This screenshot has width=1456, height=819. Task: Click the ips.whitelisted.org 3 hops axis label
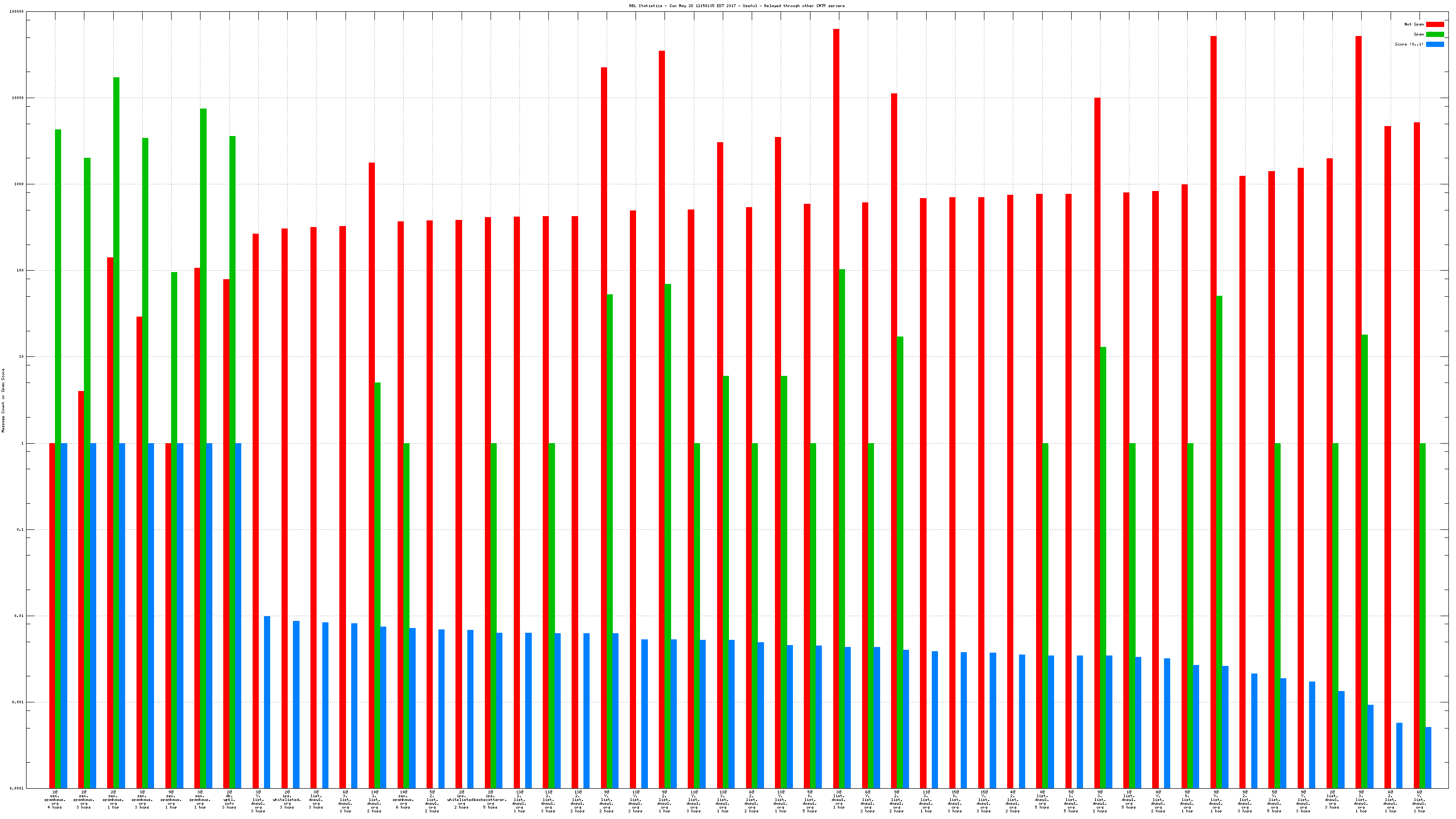(x=287, y=800)
